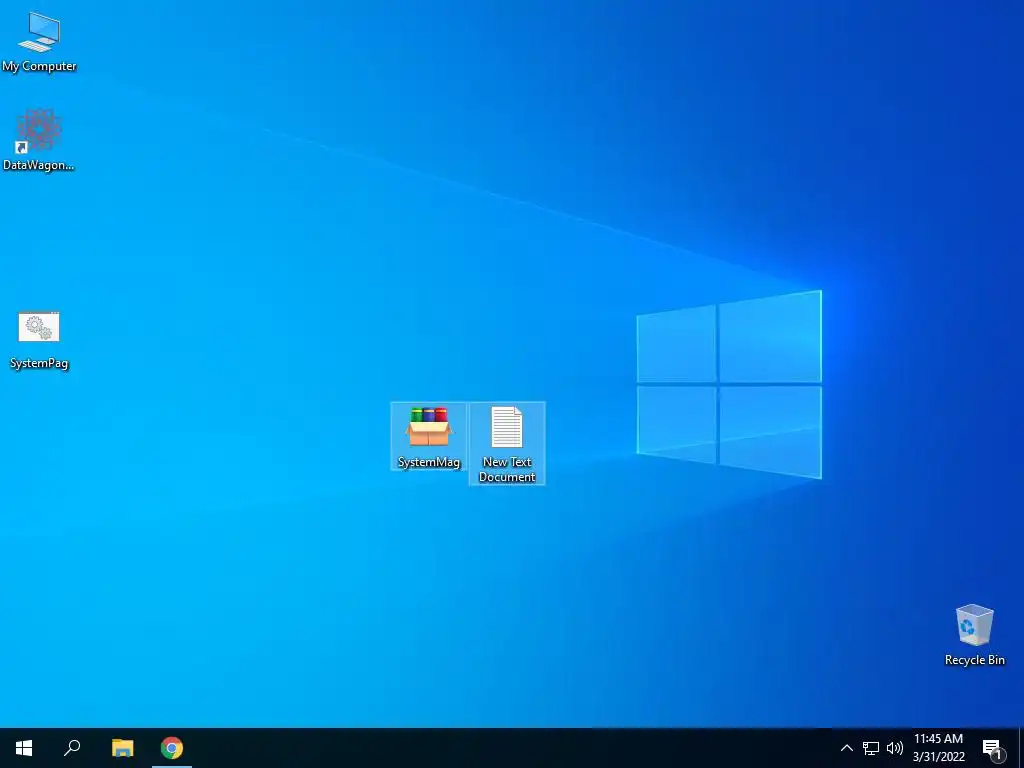This screenshot has width=1024, height=768.
Task: Click the New Text Document label
Action: [507, 469]
